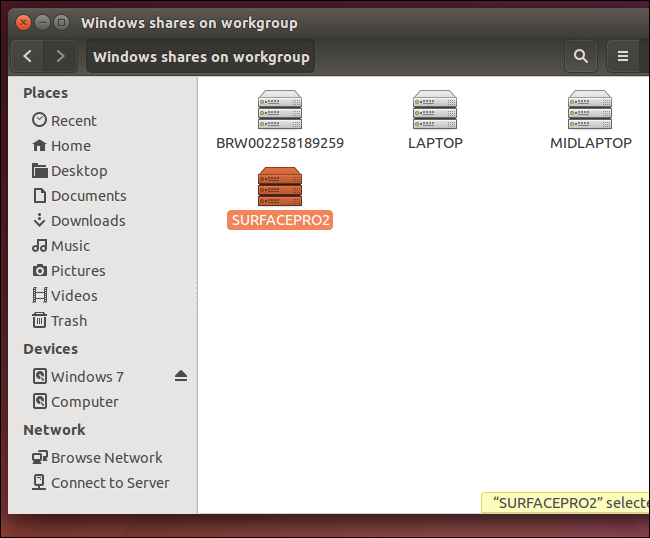Click Connect to Server
Image resolution: width=650 pixels, height=538 pixels.
(x=110, y=483)
